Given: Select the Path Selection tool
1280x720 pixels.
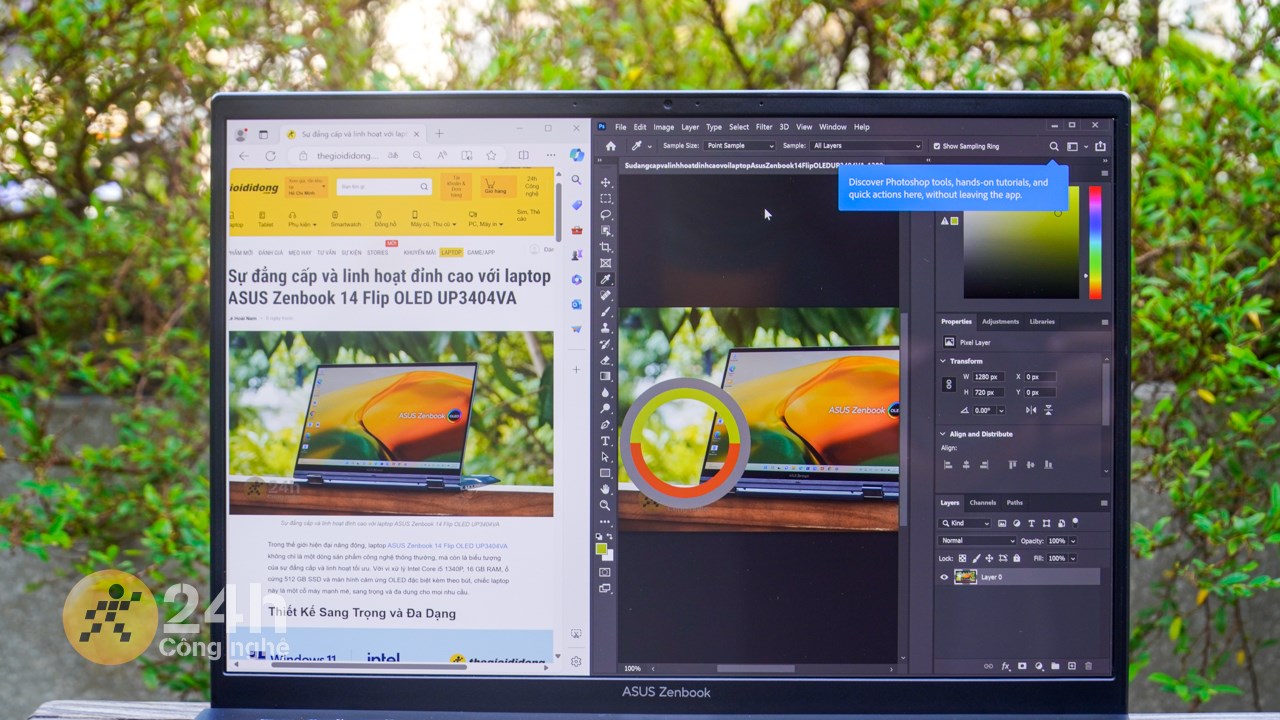Looking at the screenshot, I should pos(605,457).
